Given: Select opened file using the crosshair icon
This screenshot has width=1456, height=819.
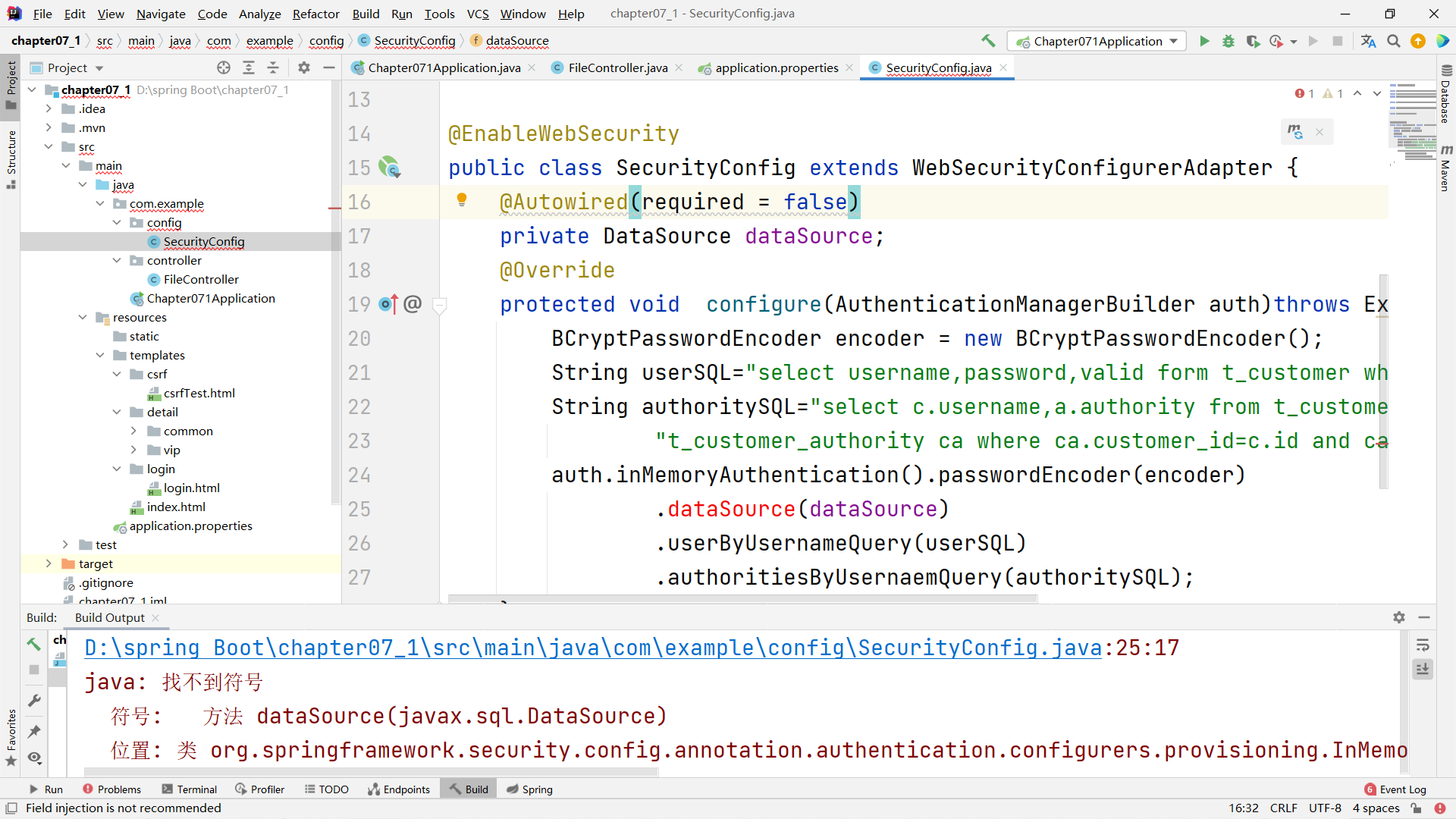Looking at the screenshot, I should point(223,67).
